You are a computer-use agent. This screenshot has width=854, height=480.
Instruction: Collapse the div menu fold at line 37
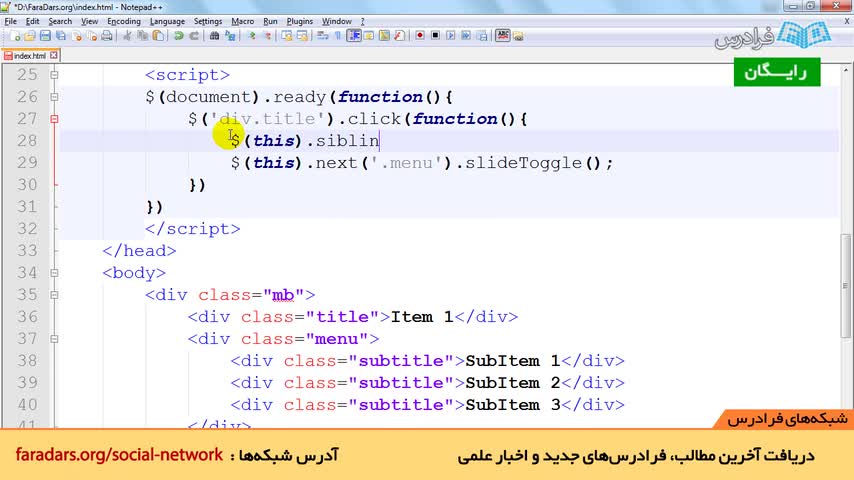(54, 339)
